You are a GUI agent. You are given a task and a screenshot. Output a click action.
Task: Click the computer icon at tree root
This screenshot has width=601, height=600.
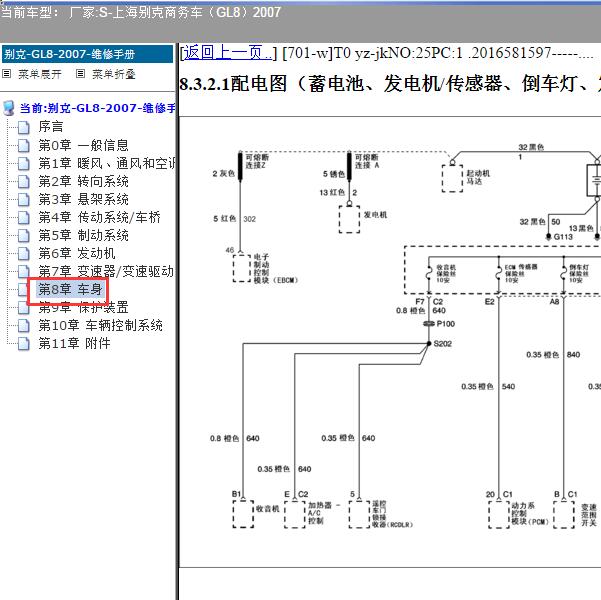tap(8, 108)
